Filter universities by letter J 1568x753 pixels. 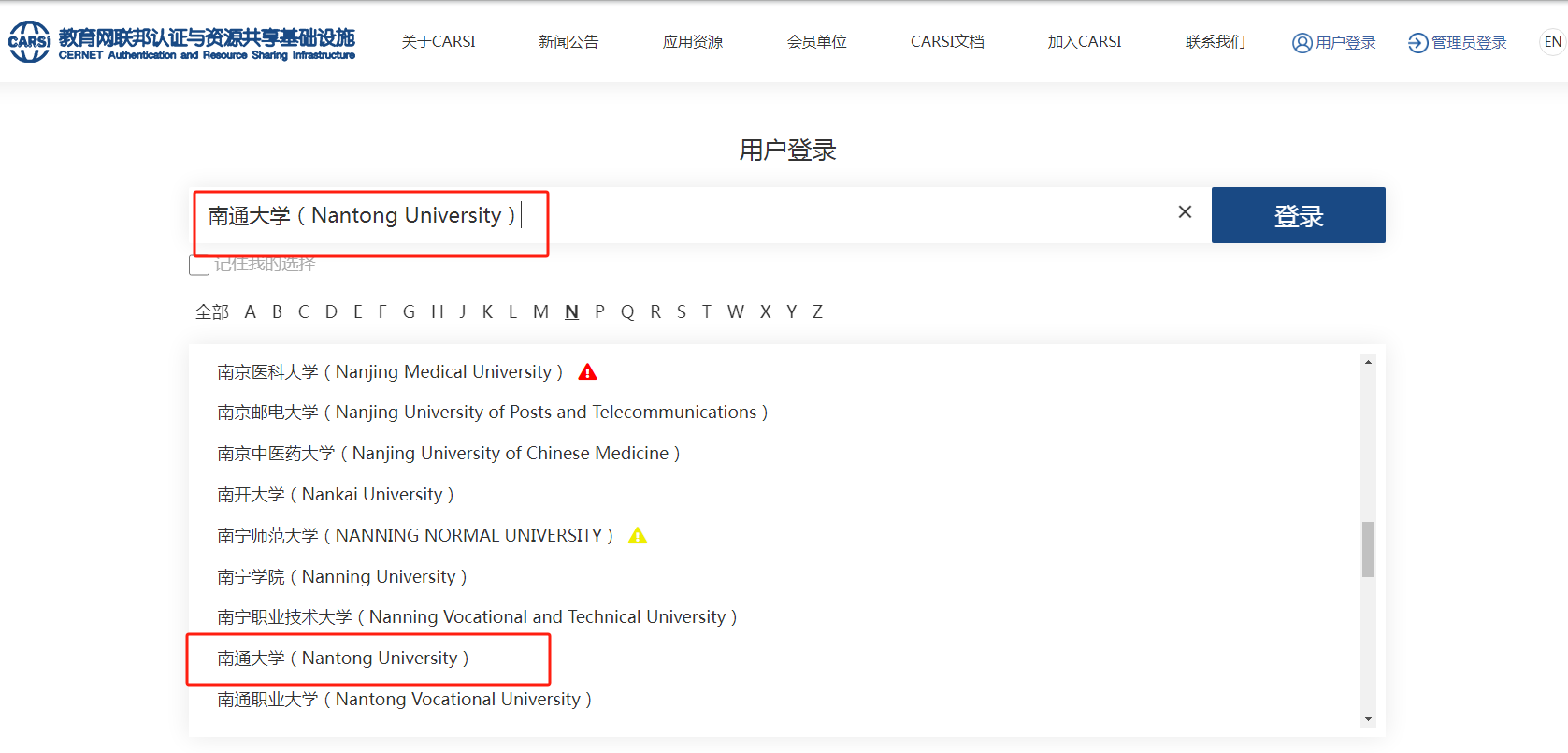tap(463, 312)
